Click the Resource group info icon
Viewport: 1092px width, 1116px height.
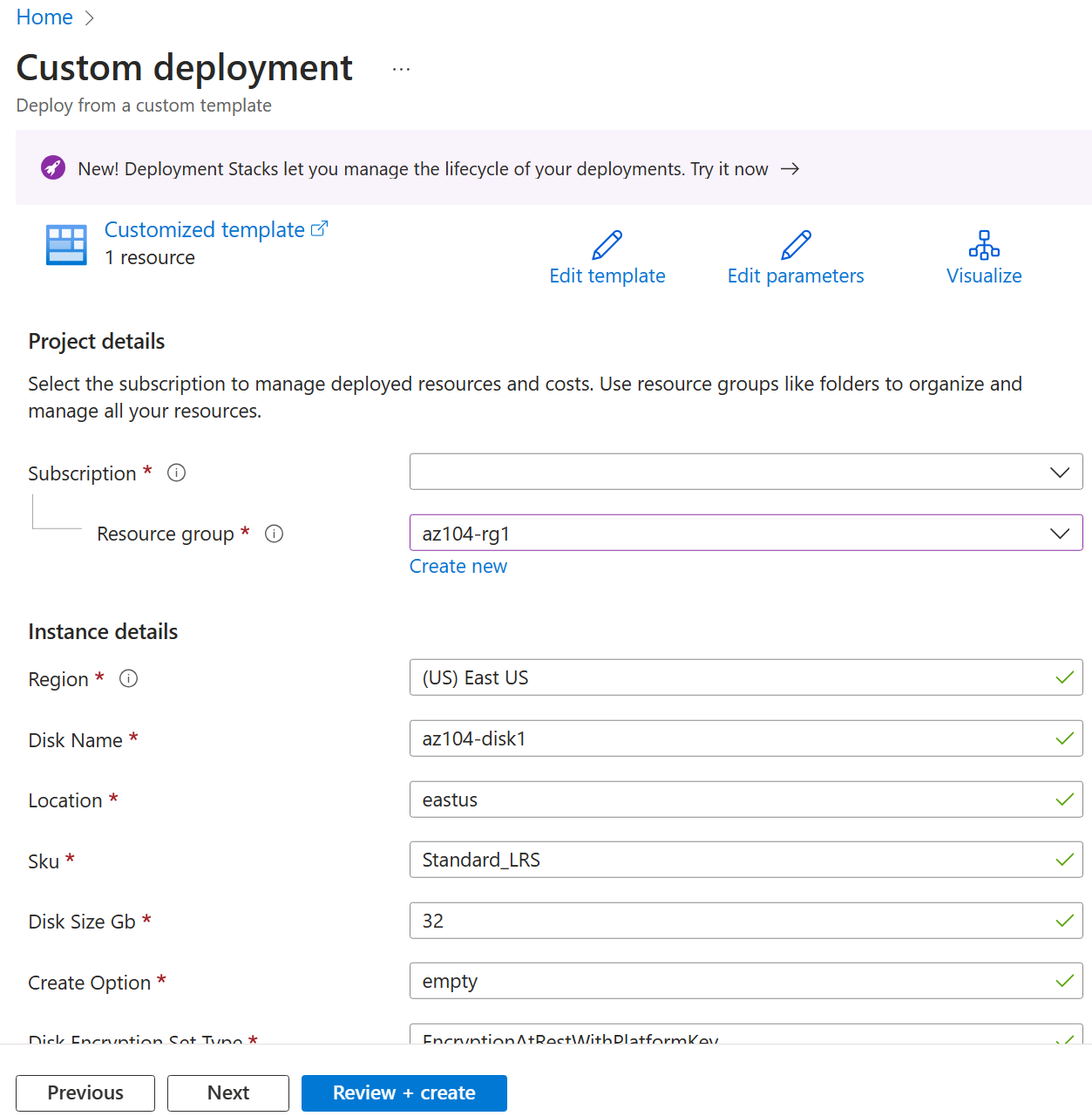click(x=274, y=534)
